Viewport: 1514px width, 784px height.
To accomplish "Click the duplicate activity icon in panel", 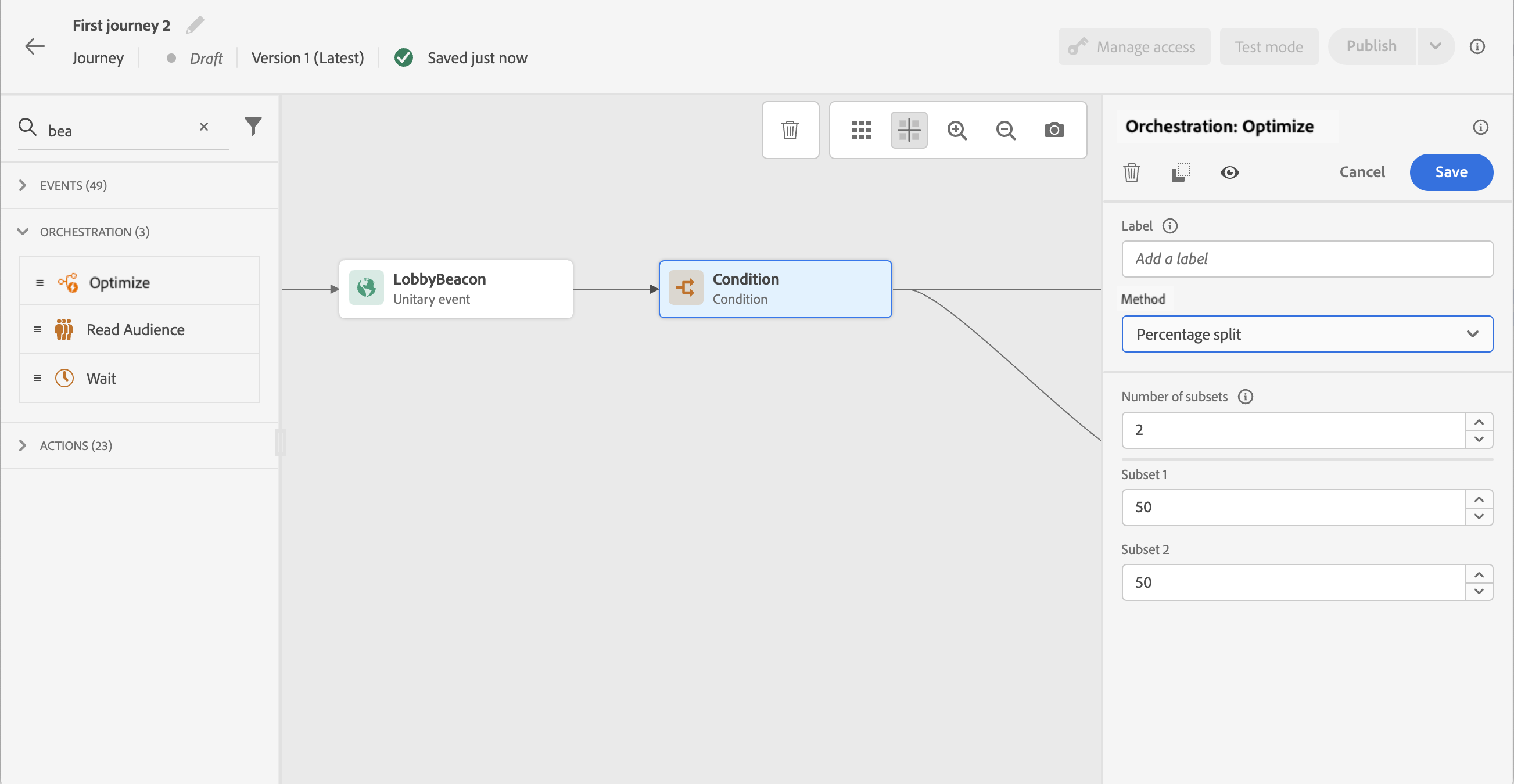I will pyautogui.click(x=1181, y=172).
